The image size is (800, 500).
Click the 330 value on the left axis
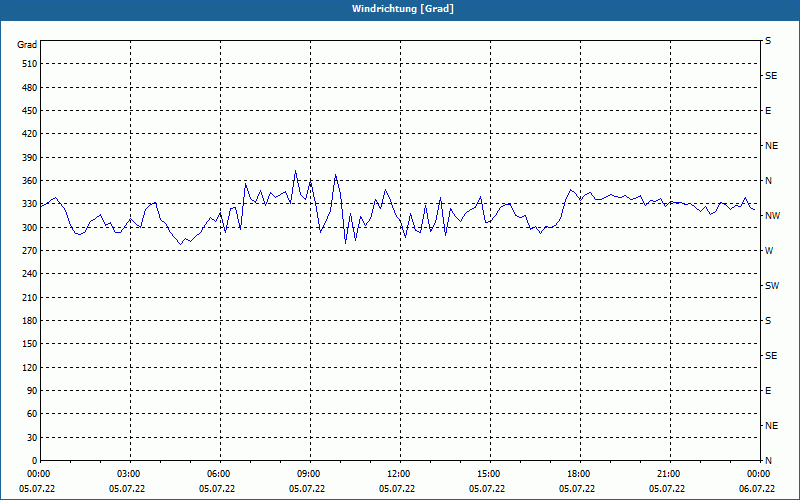[30, 204]
